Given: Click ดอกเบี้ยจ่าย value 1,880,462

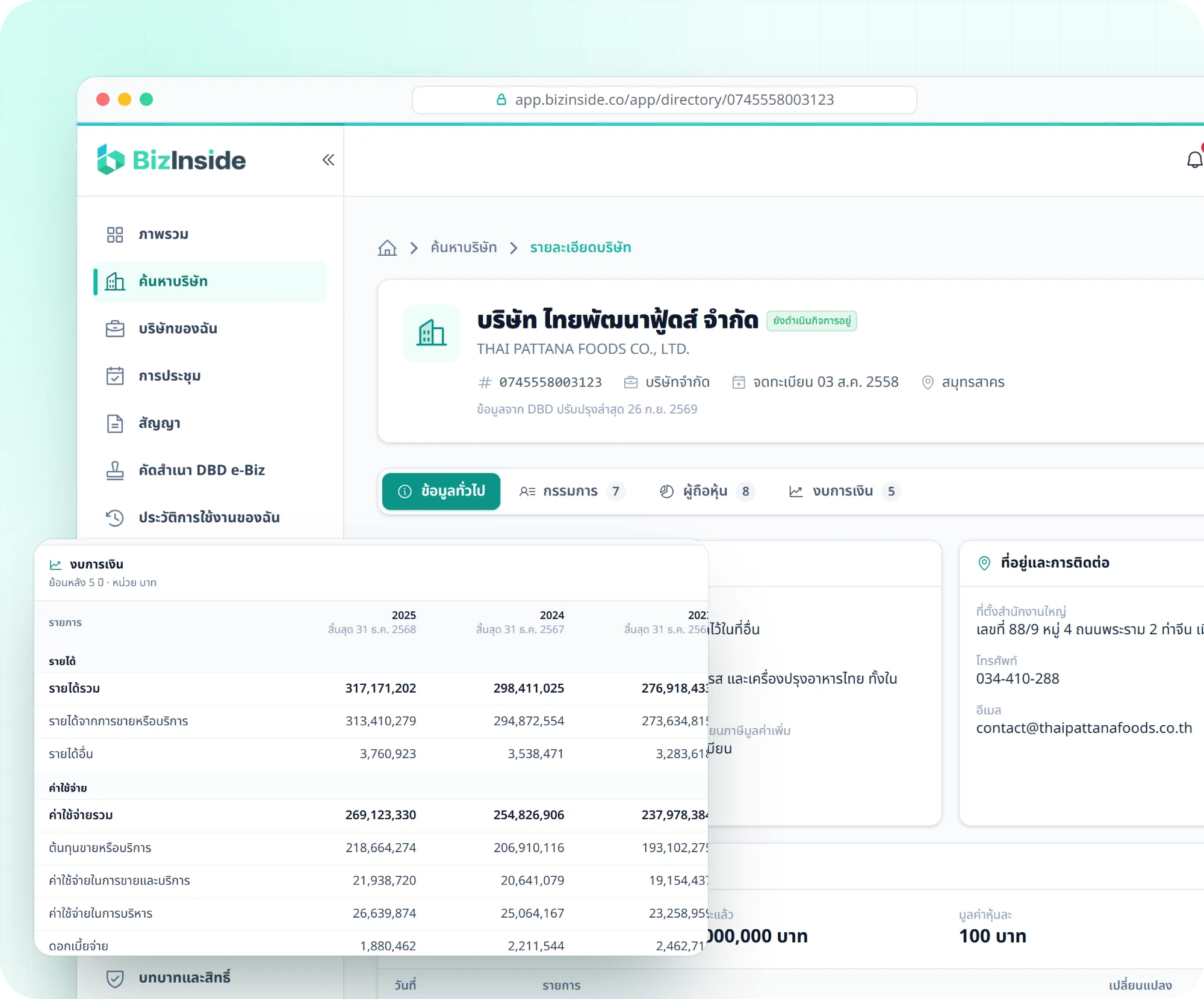Looking at the screenshot, I should [x=388, y=946].
